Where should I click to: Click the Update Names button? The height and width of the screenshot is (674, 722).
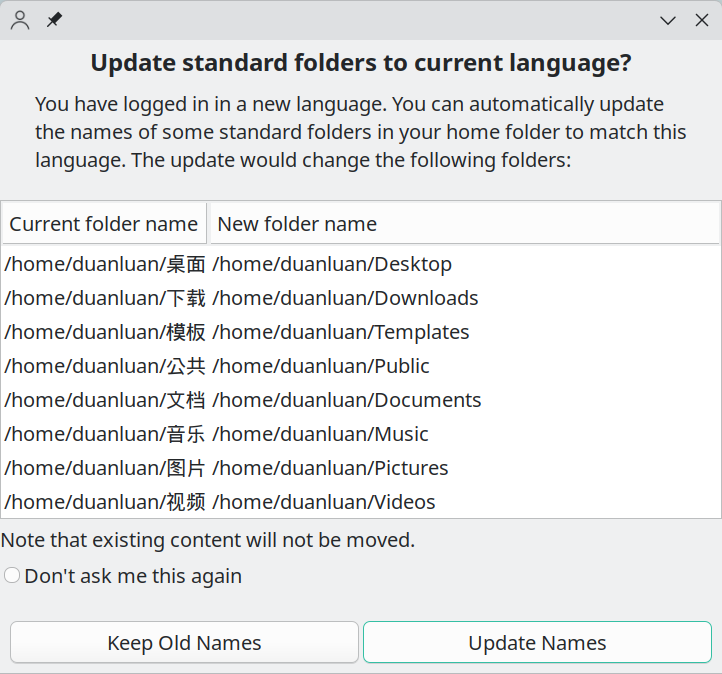[x=537, y=643]
